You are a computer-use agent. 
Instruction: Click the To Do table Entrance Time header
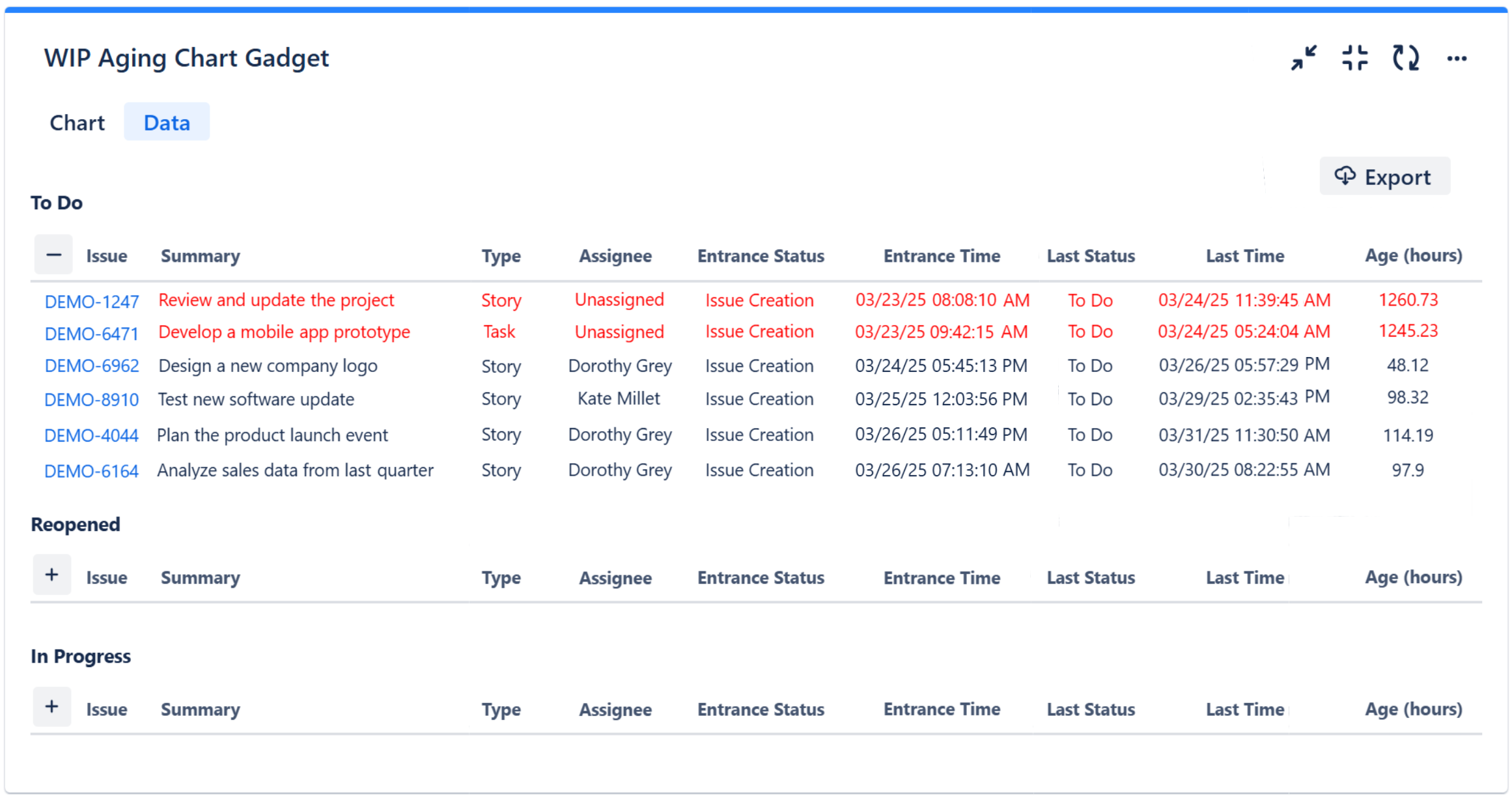pyautogui.click(x=942, y=256)
